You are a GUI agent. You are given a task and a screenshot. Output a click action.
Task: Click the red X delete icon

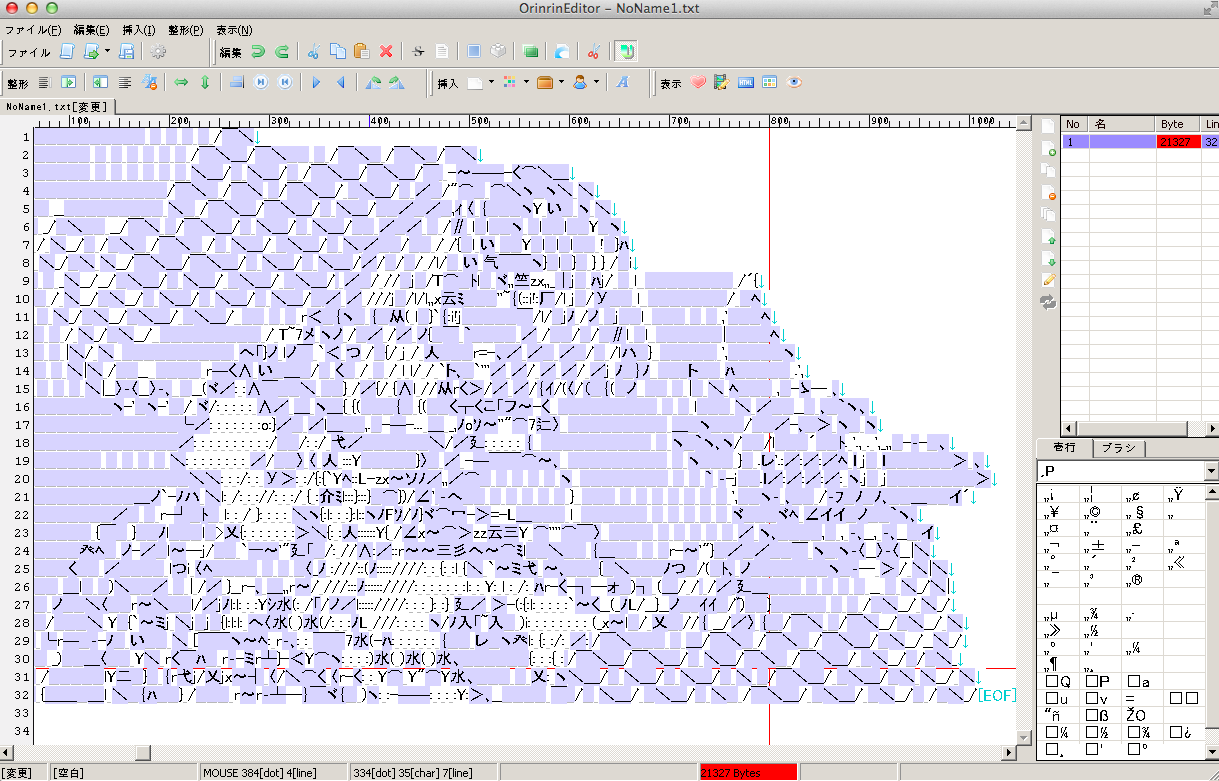click(386, 51)
